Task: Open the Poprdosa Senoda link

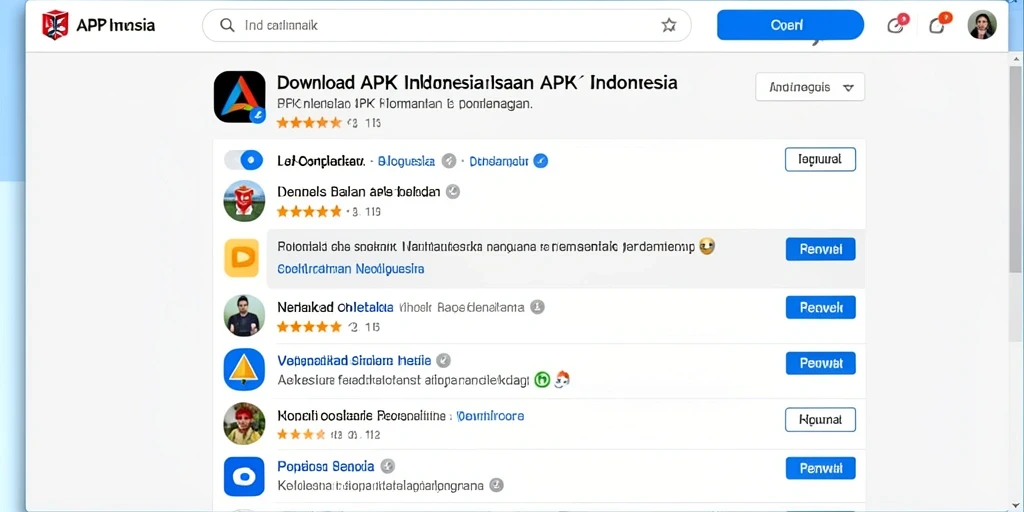Action: click(x=325, y=466)
